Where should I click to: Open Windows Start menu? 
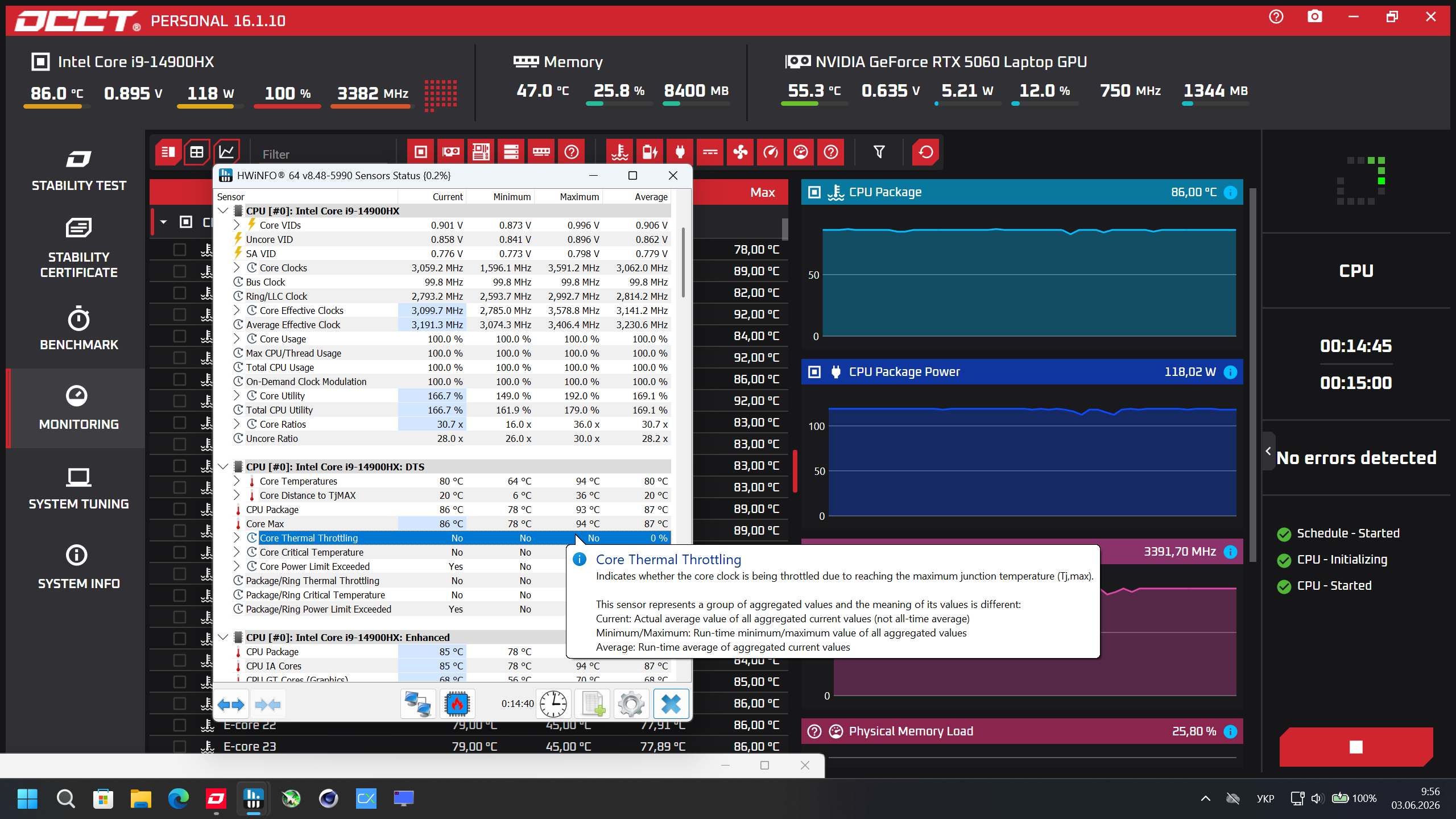[x=27, y=799]
